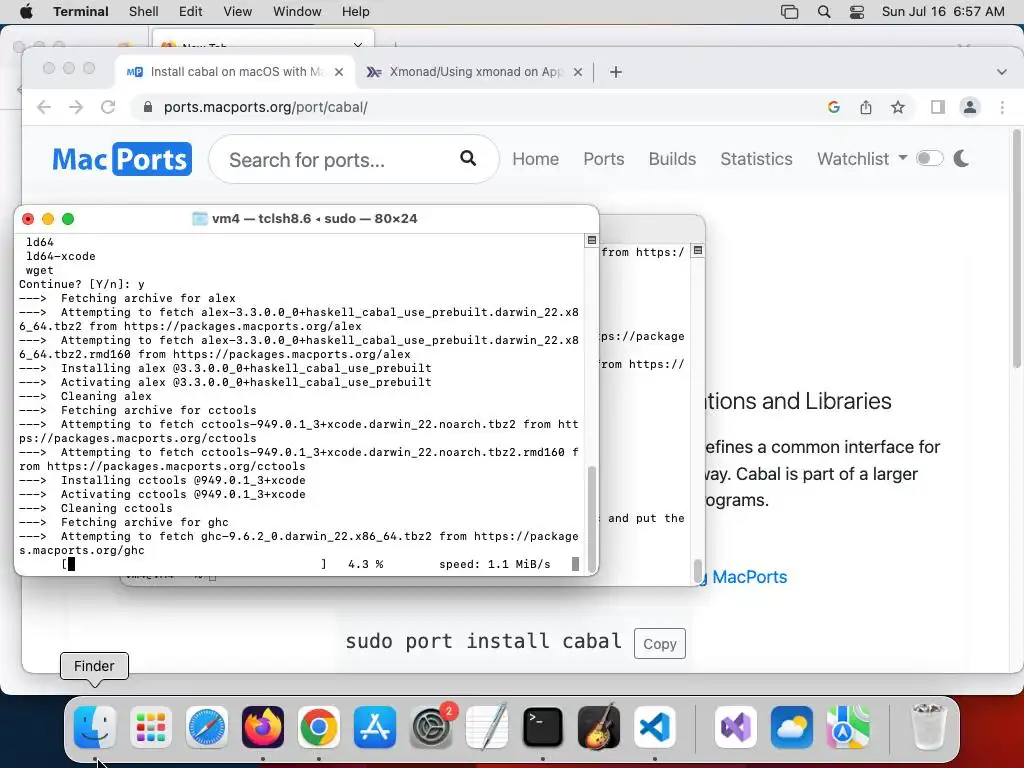Go to the Ports link
This screenshot has width=1024, height=768.
(x=604, y=159)
